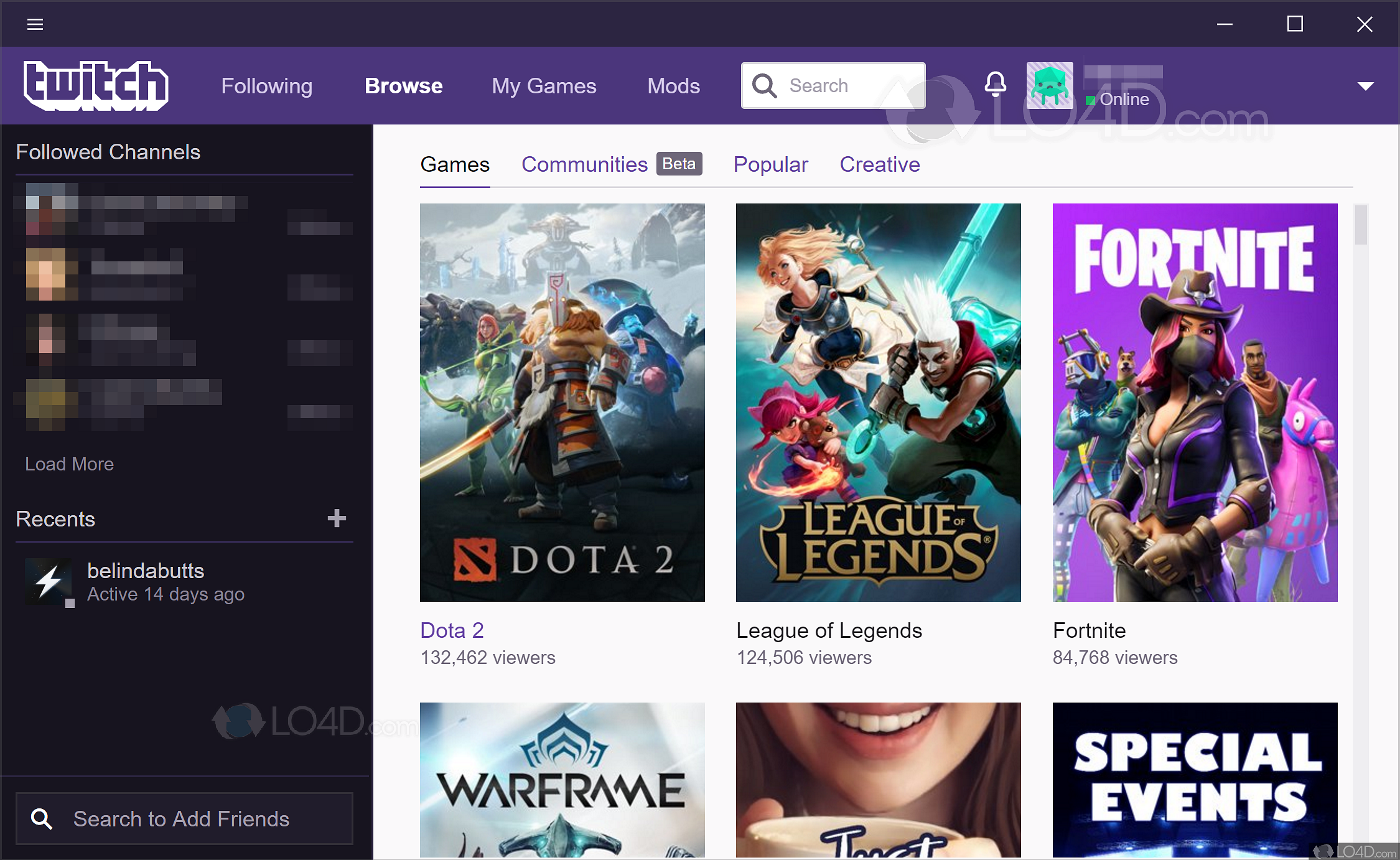Open the hamburger menu icon
Screen dimensions: 1400x860
[35, 24]
